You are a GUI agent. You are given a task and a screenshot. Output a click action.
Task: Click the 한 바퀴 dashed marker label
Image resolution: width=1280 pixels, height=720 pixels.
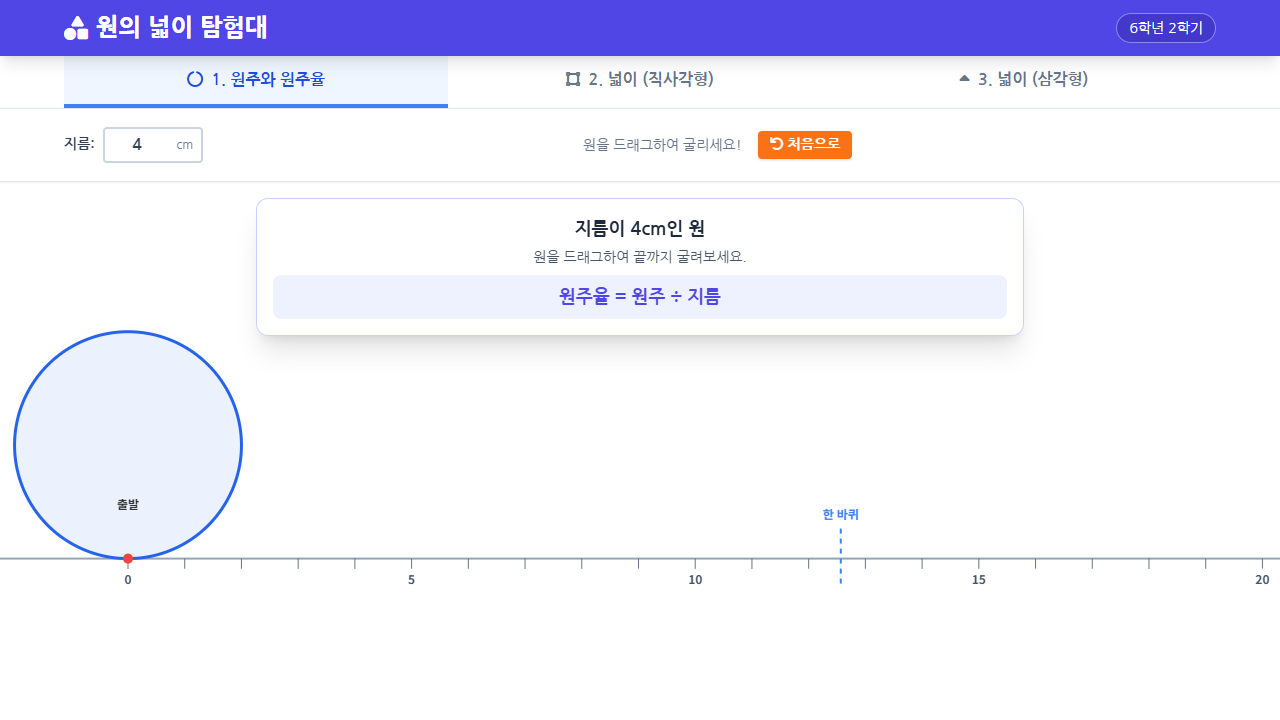[840, 515]
